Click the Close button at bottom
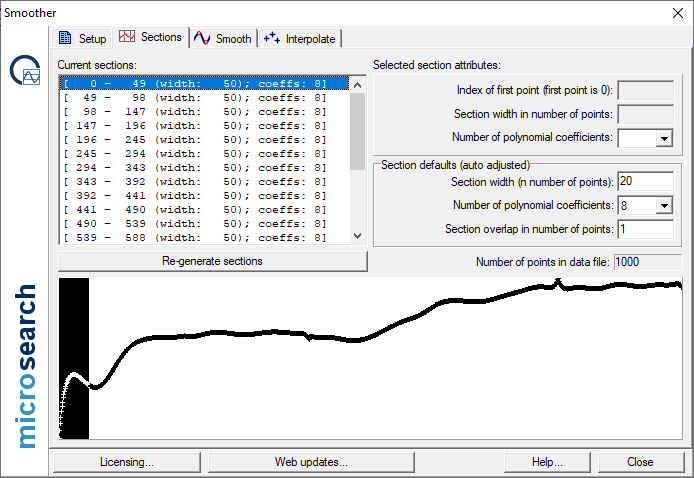This screenshot has height=478, width=694. pyautogui.click(x=640, y=462)
